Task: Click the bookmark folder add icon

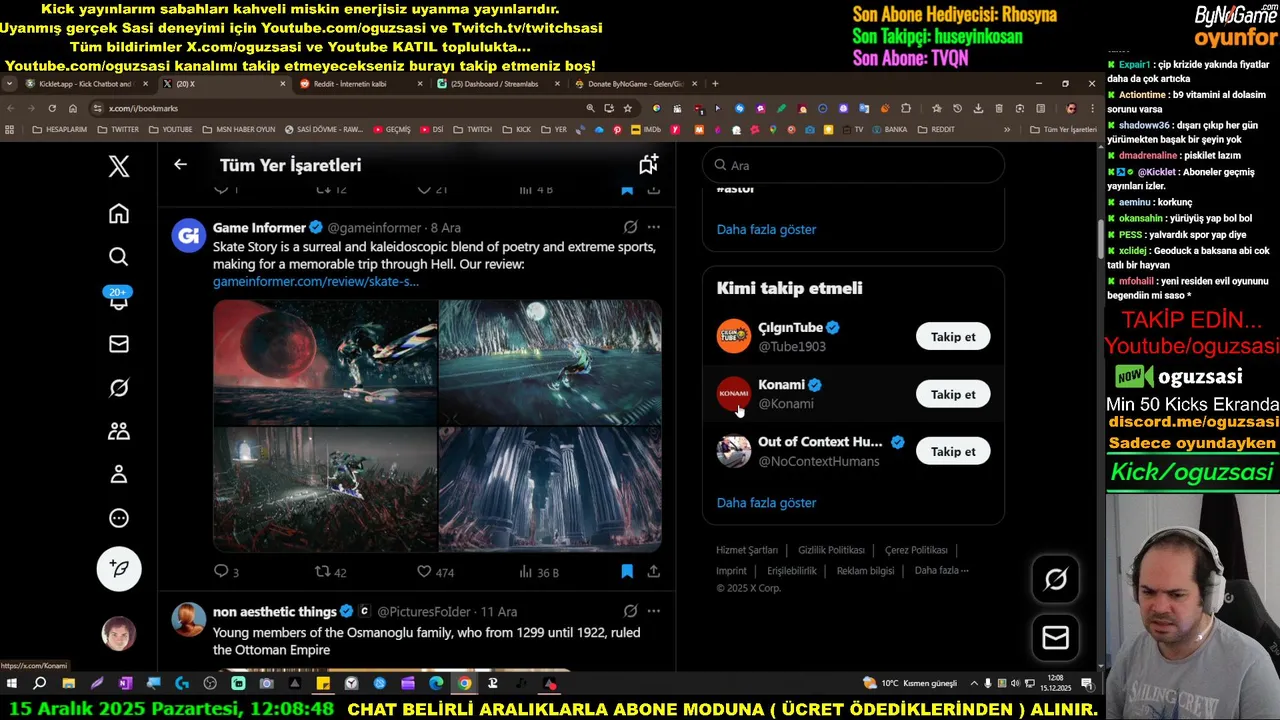Action: [x=648, y=164]
